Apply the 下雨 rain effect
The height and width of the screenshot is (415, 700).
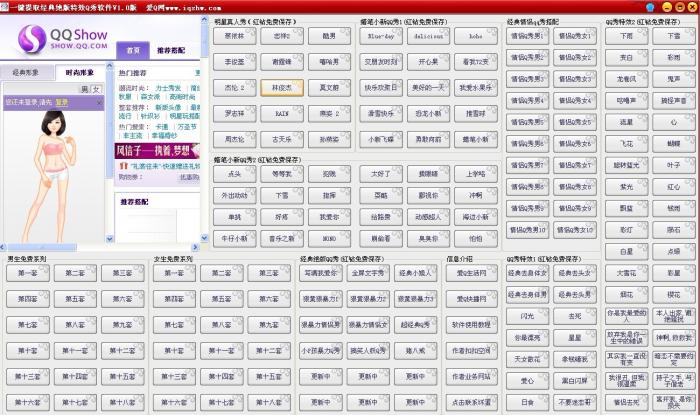626,36
